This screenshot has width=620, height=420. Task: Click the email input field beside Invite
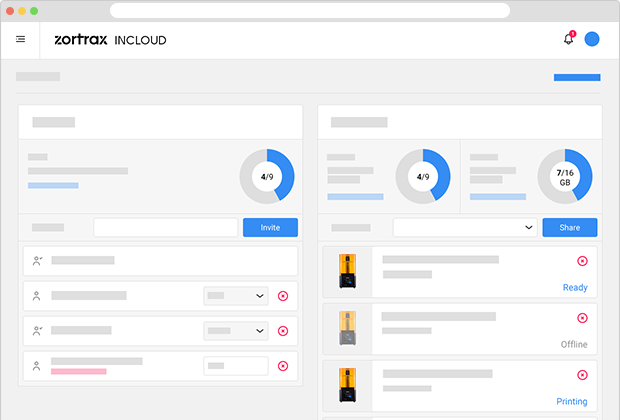click(x=165, y=228)
